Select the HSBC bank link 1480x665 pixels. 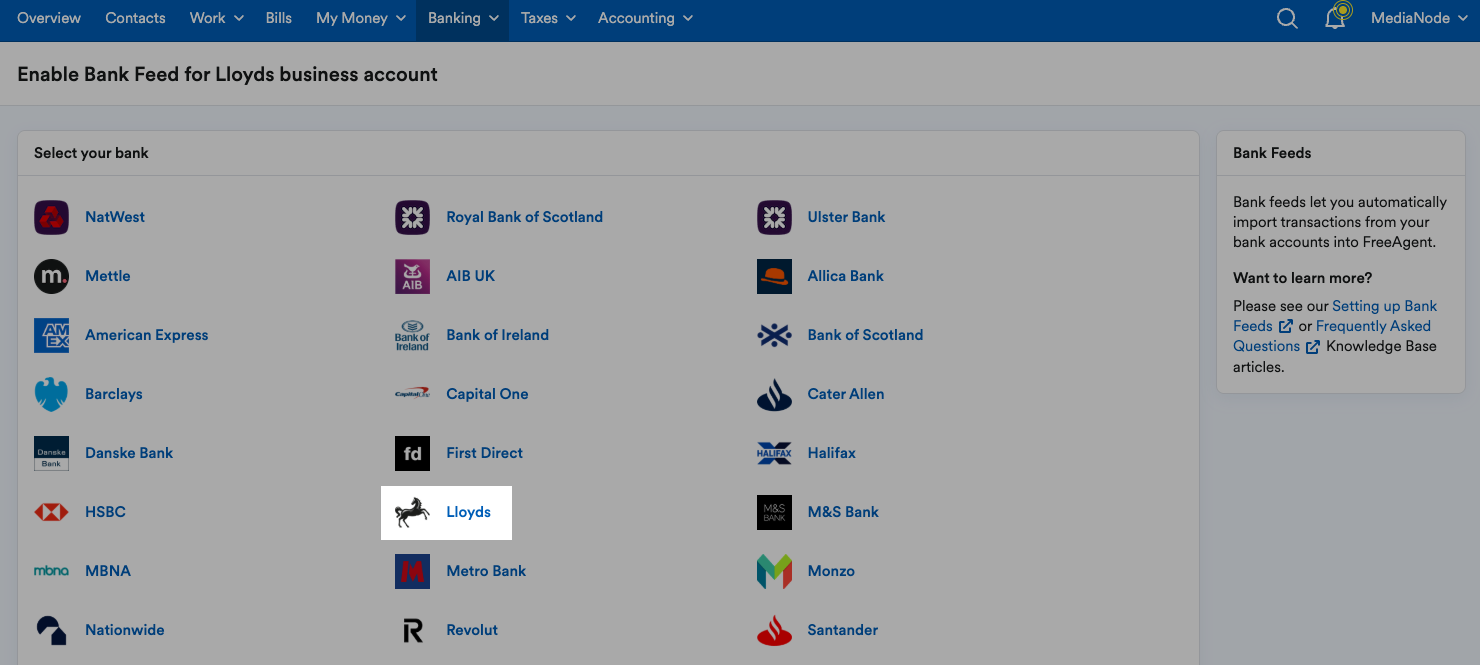coord(105,512)
